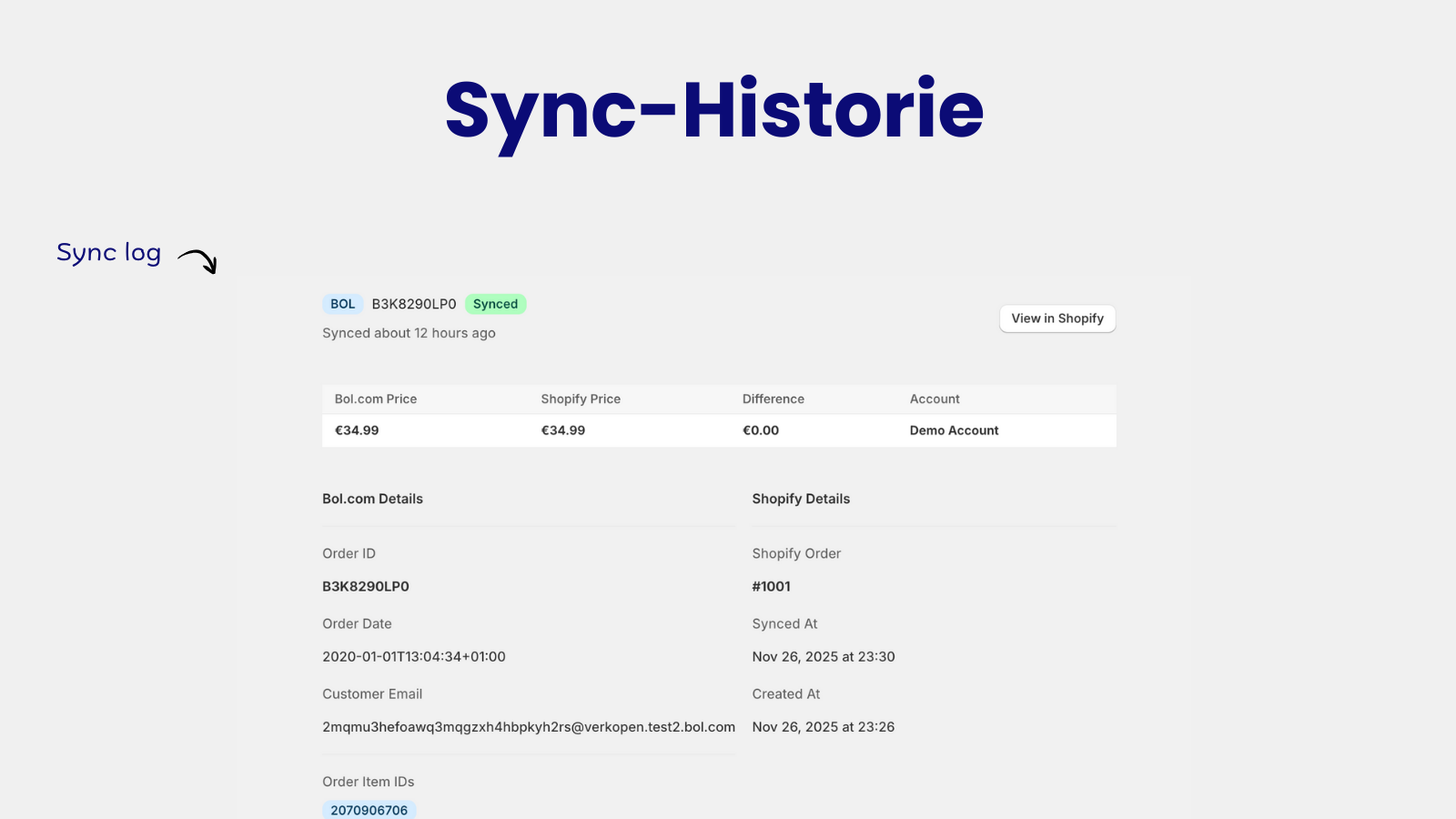Click the View in Shopify button
1456x819 pixels.
1057,318
